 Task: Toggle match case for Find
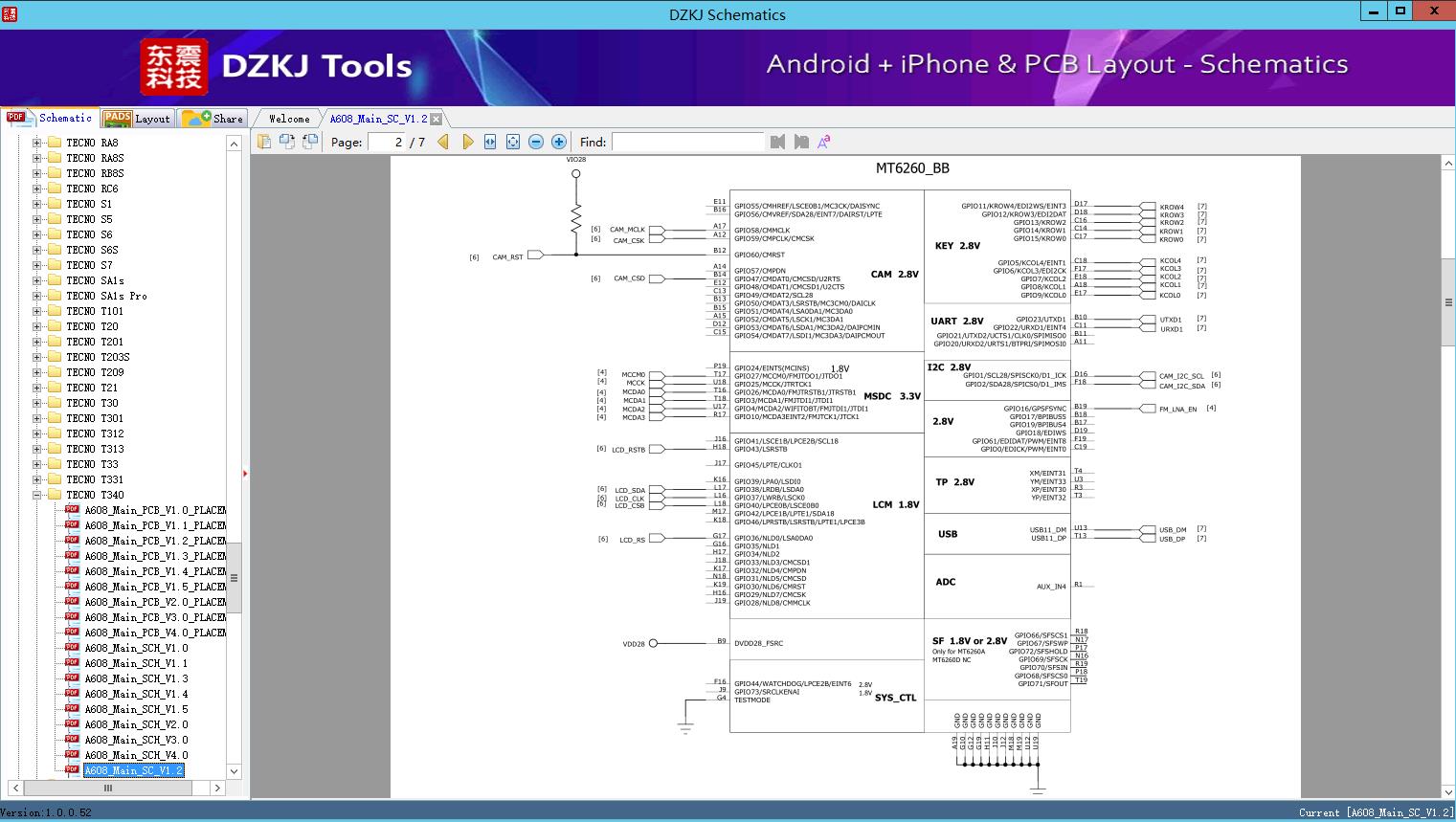824,142
